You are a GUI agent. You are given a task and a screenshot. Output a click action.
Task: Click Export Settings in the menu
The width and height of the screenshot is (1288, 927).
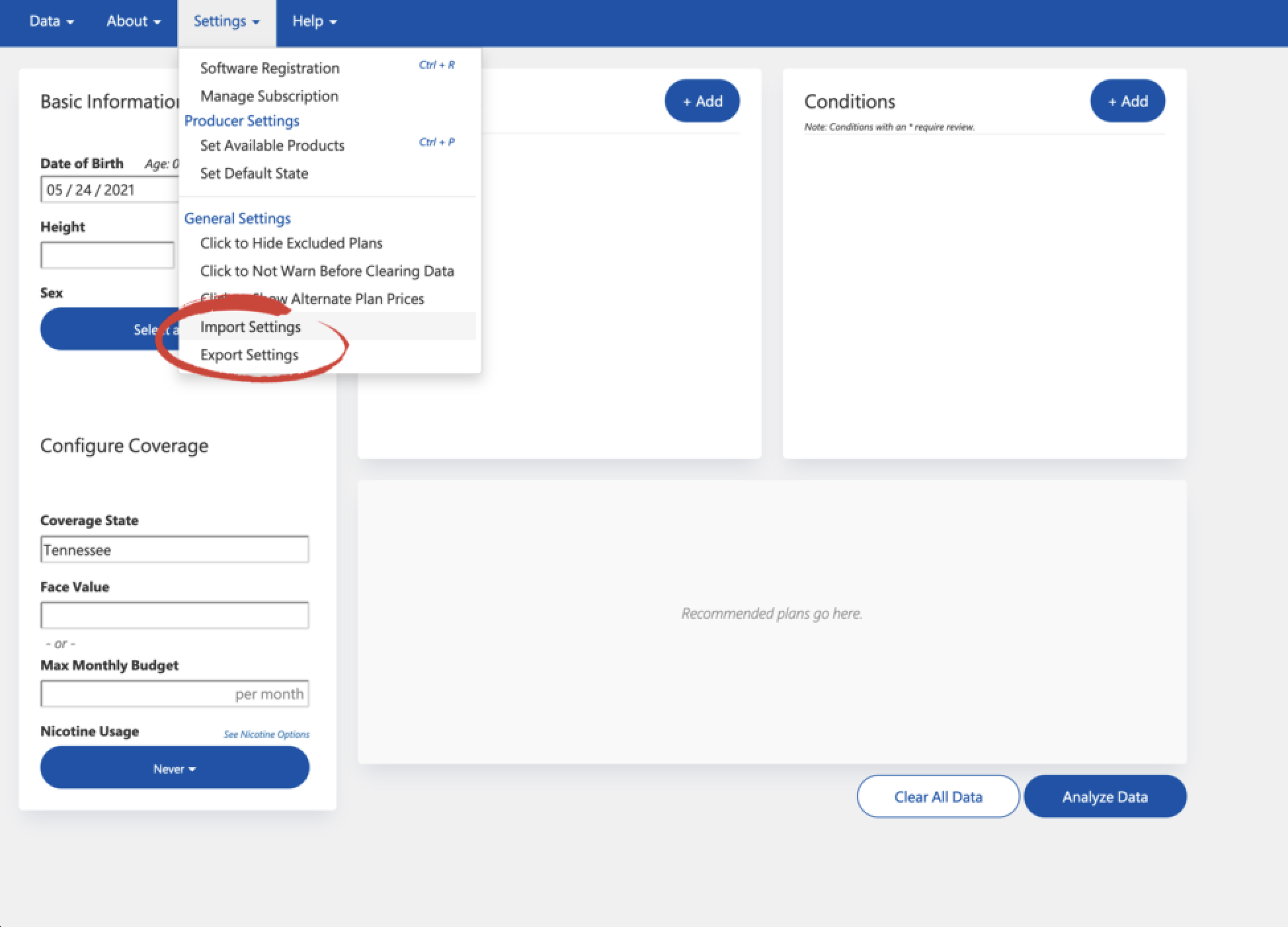tap(249, 355)
